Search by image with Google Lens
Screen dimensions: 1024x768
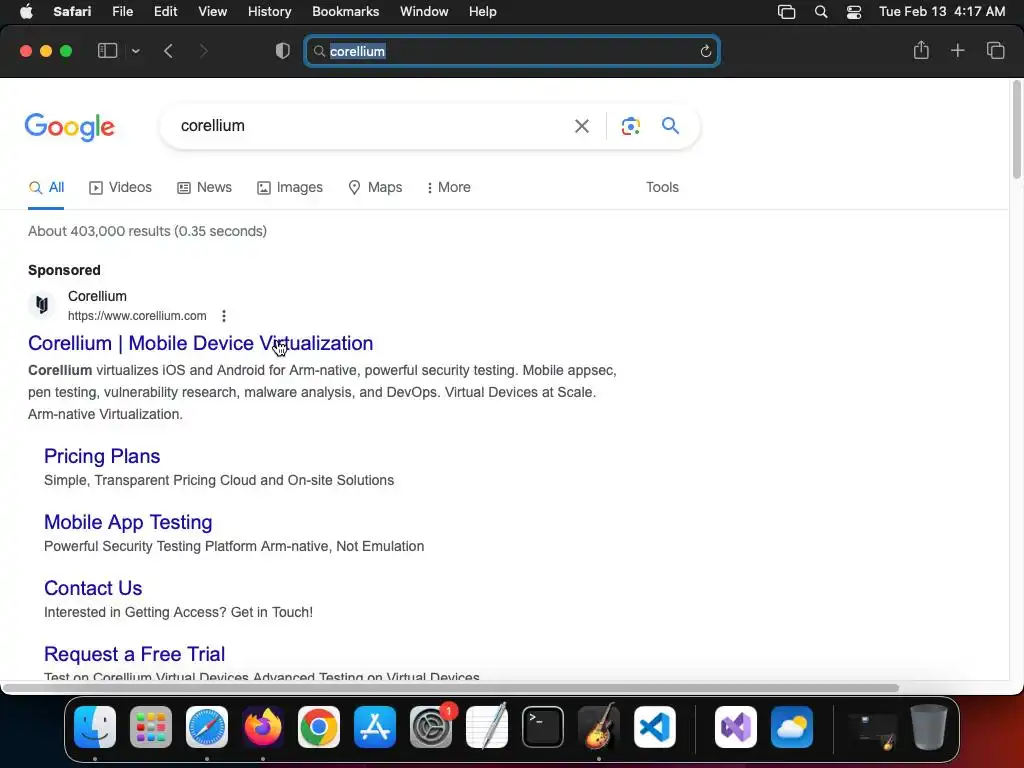(x=630, y=126)
